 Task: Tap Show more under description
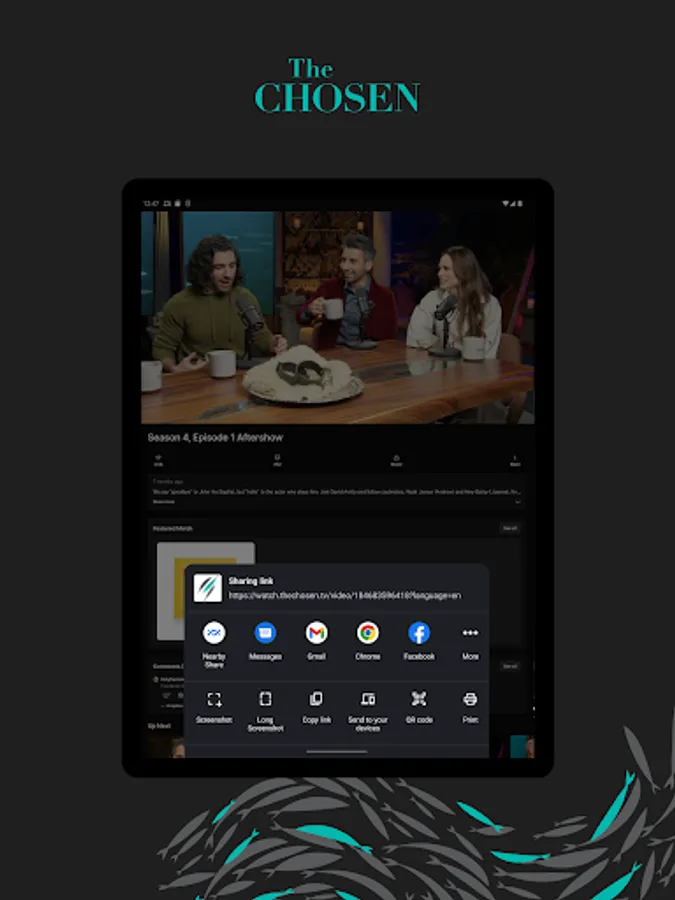click(x=164, y=502)
